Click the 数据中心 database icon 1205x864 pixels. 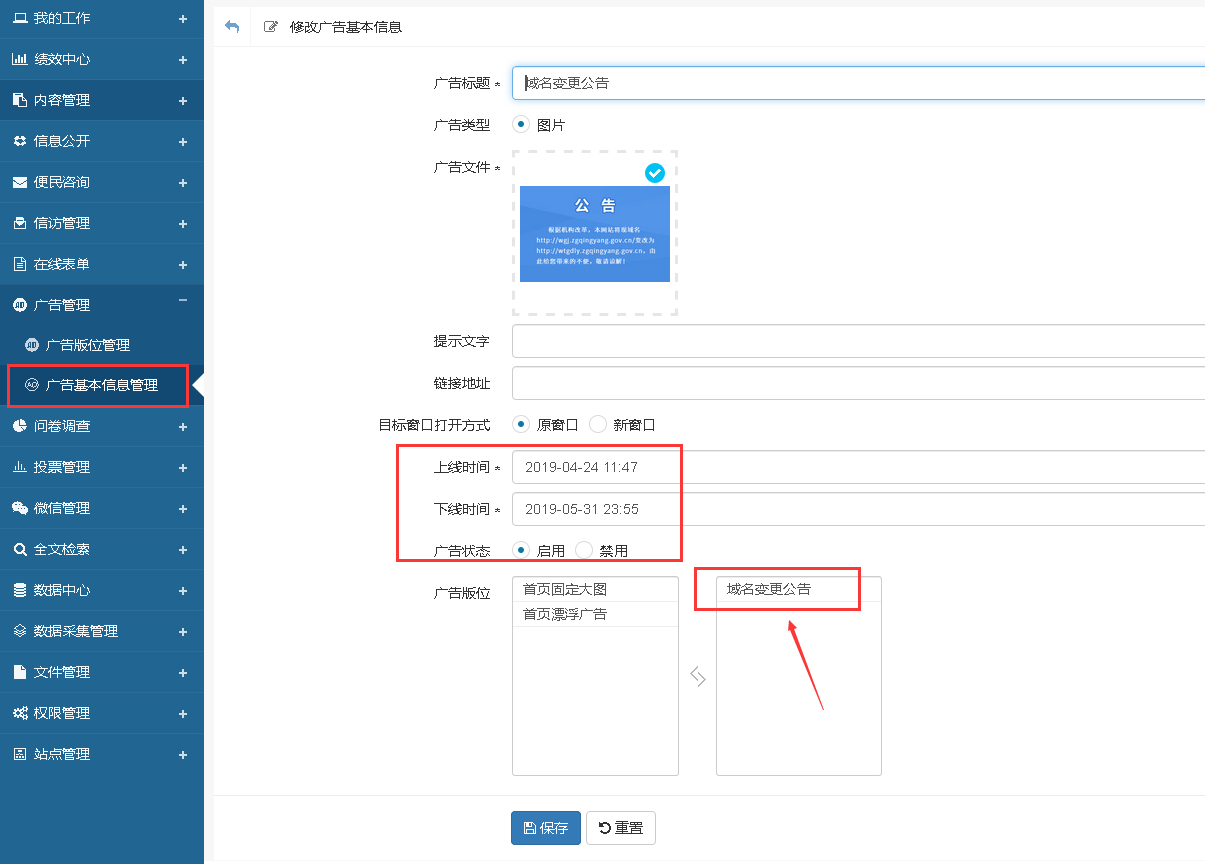(x=19, y=590)
